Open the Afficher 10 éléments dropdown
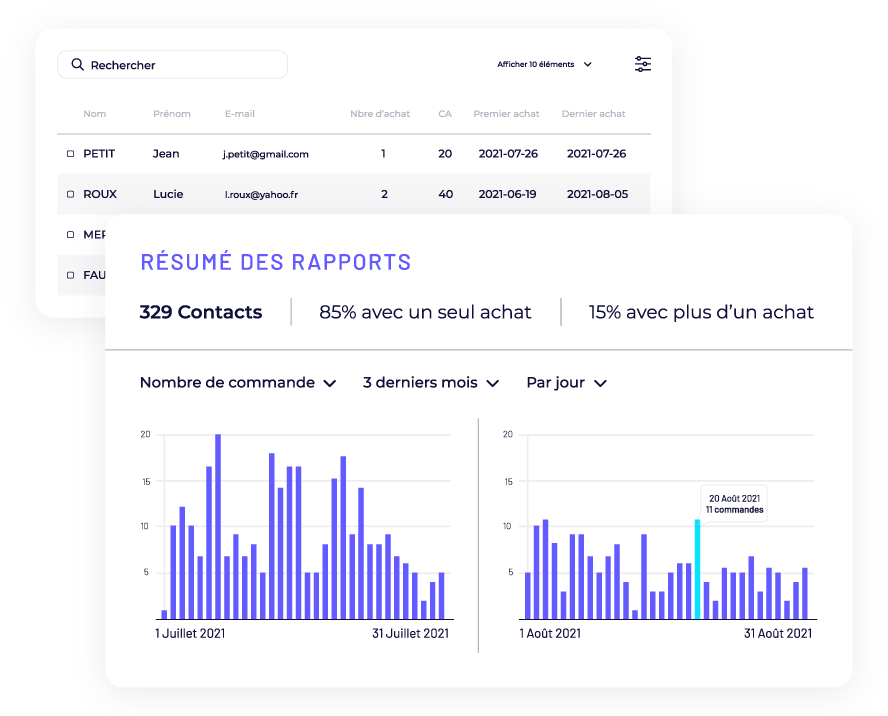The width and height of the screenshot is (888, 716). pos(544,65)
